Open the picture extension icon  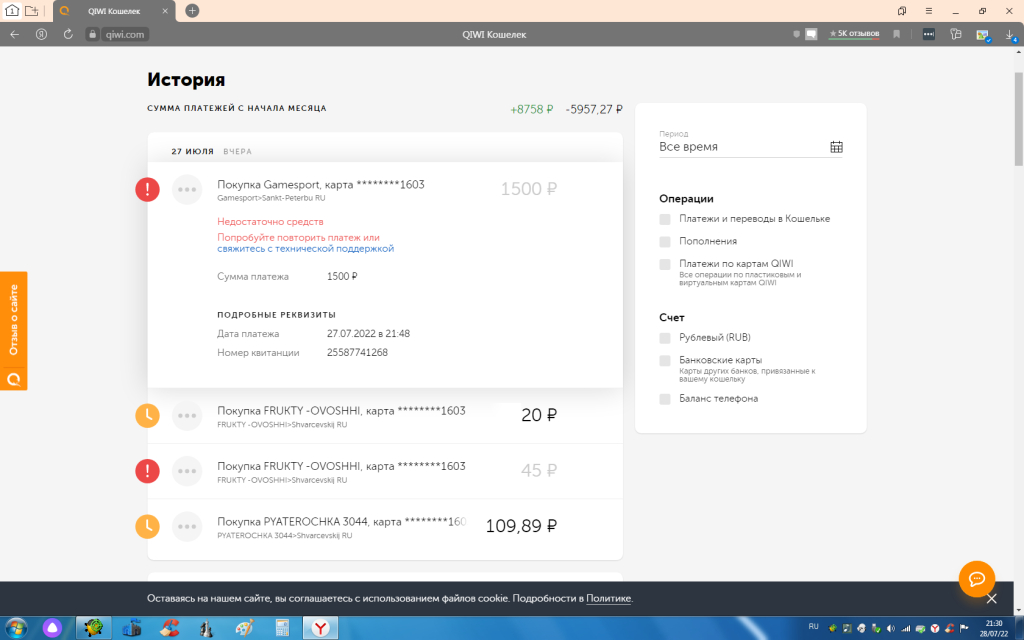(983, 35)
